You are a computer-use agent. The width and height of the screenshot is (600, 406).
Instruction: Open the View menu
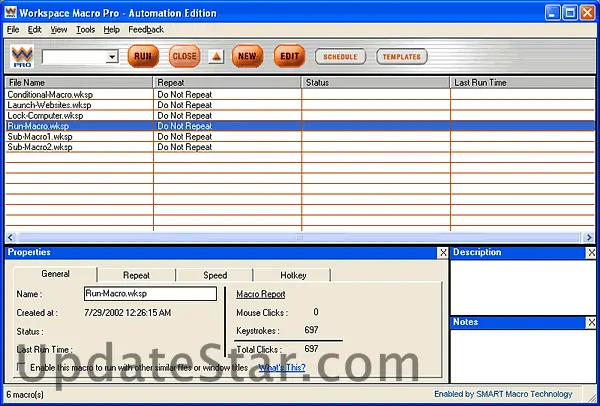[59, 30]
